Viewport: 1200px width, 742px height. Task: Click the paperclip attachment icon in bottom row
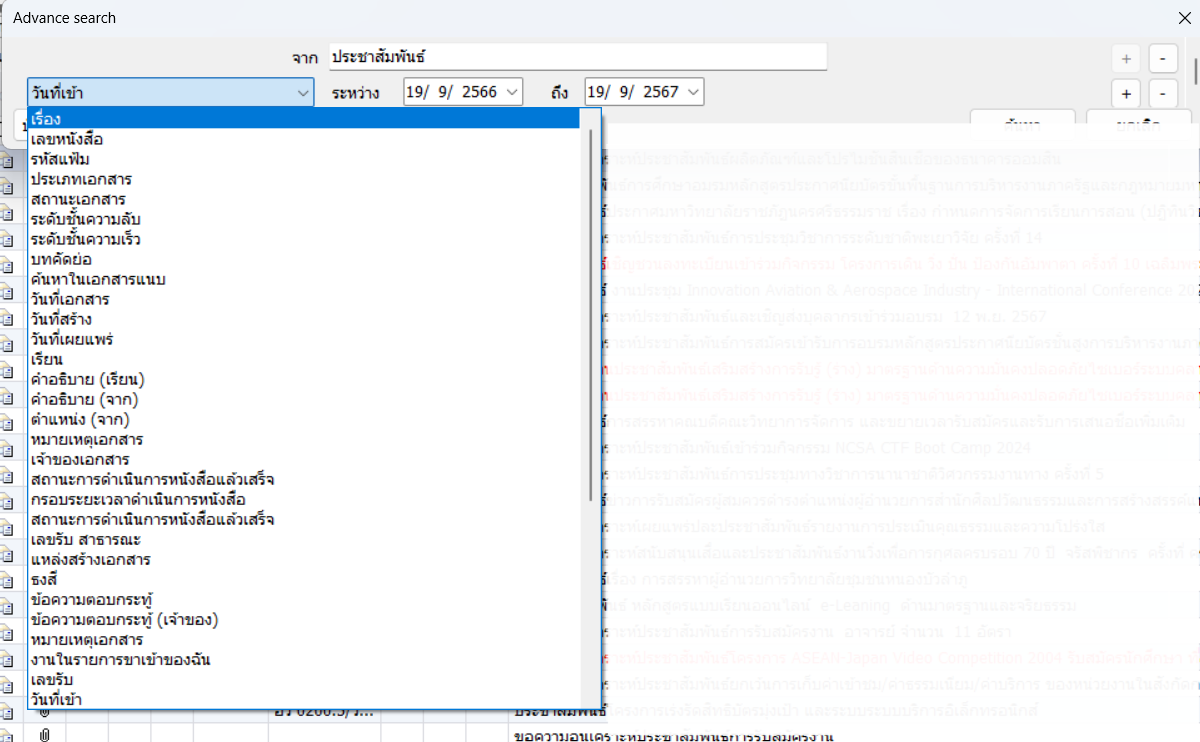(x=44, y=736)
